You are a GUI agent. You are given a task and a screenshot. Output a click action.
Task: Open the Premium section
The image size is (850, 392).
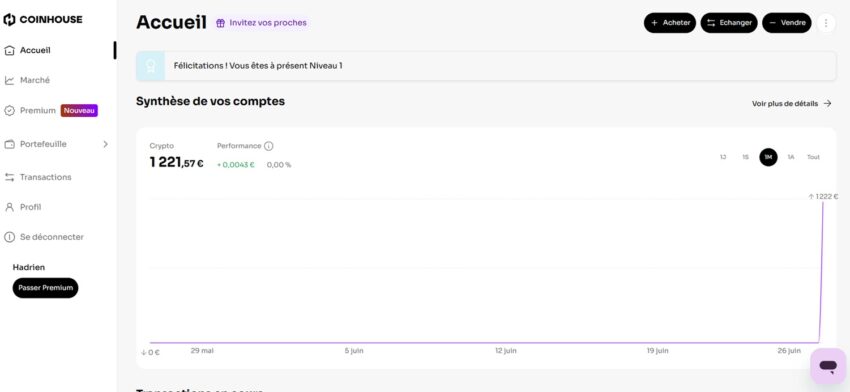[x=38, y=111]
